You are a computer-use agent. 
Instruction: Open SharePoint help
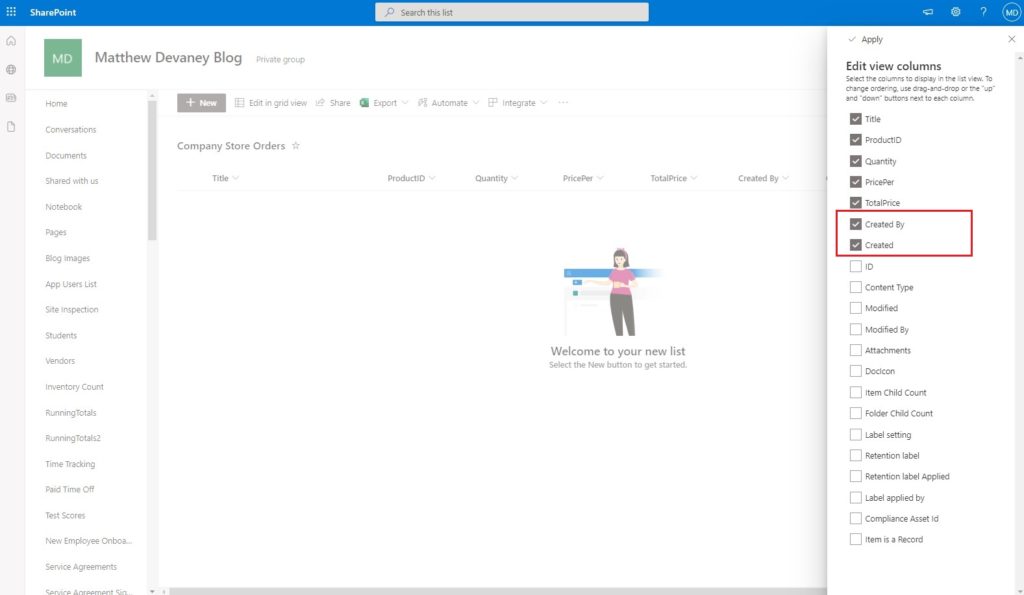pyautogui.click(x=983, y=11)
